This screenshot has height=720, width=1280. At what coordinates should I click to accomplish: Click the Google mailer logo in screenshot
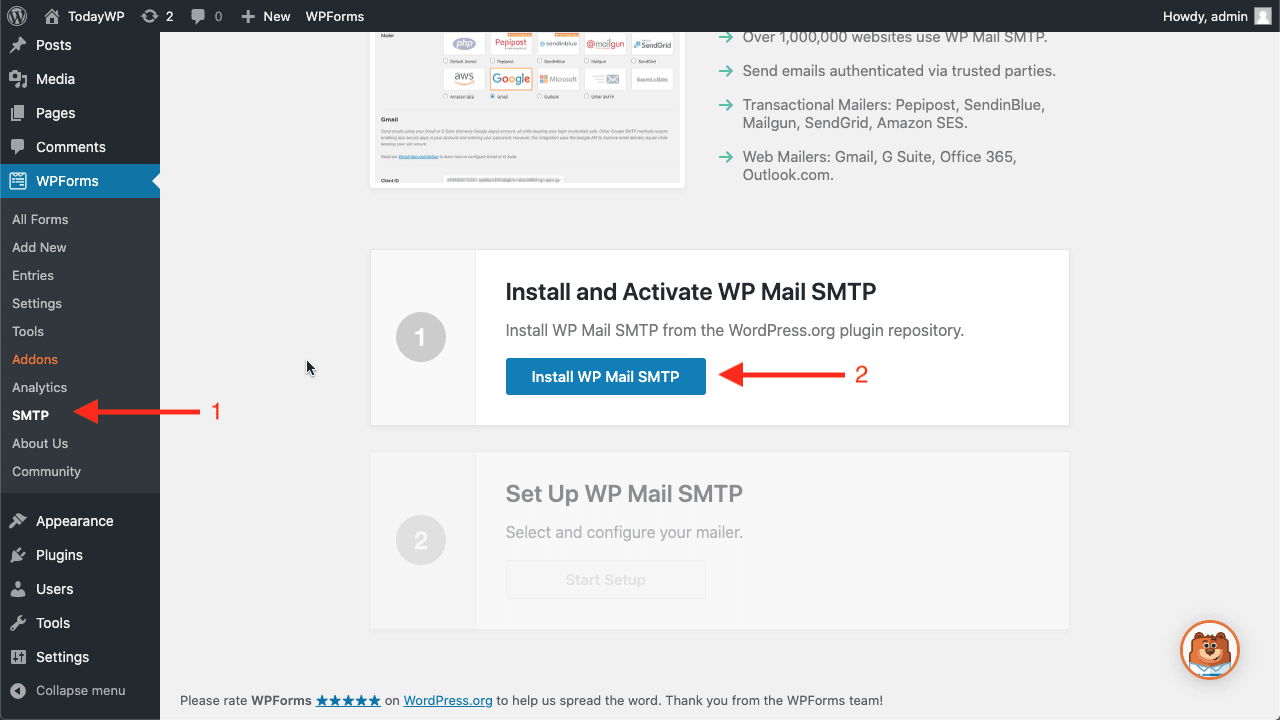point(511,79)
